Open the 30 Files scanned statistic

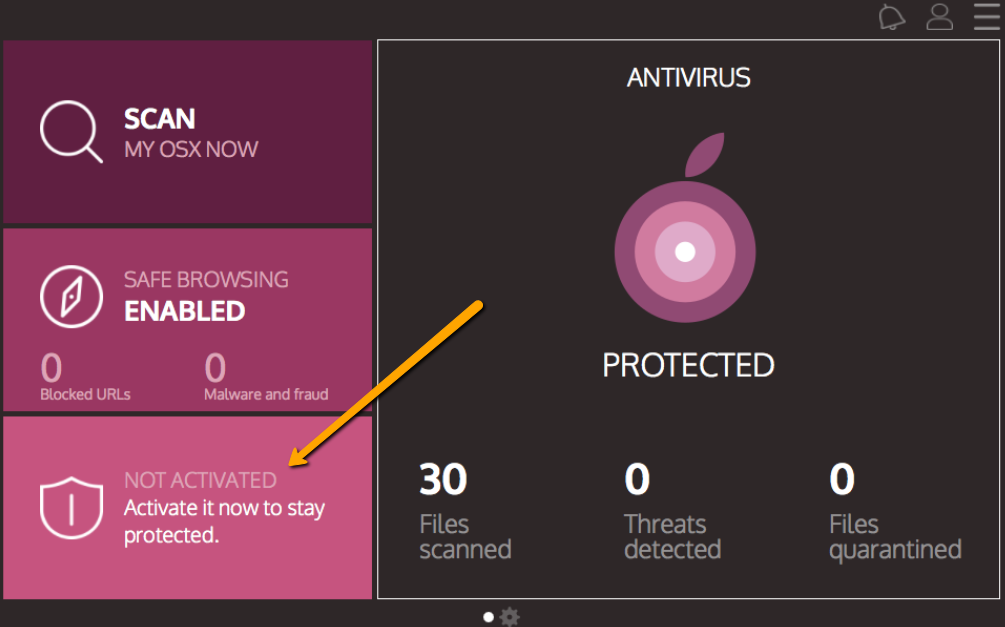point(465,512)
